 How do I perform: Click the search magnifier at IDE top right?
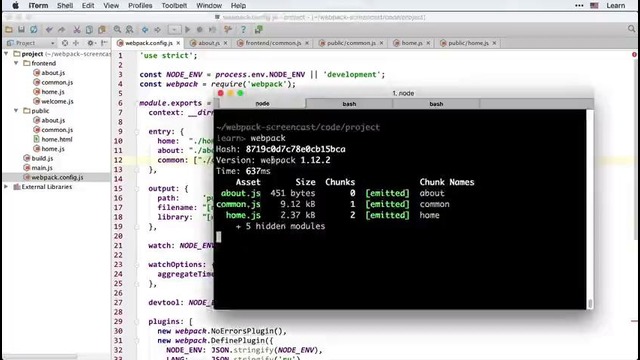coord(631,29)
